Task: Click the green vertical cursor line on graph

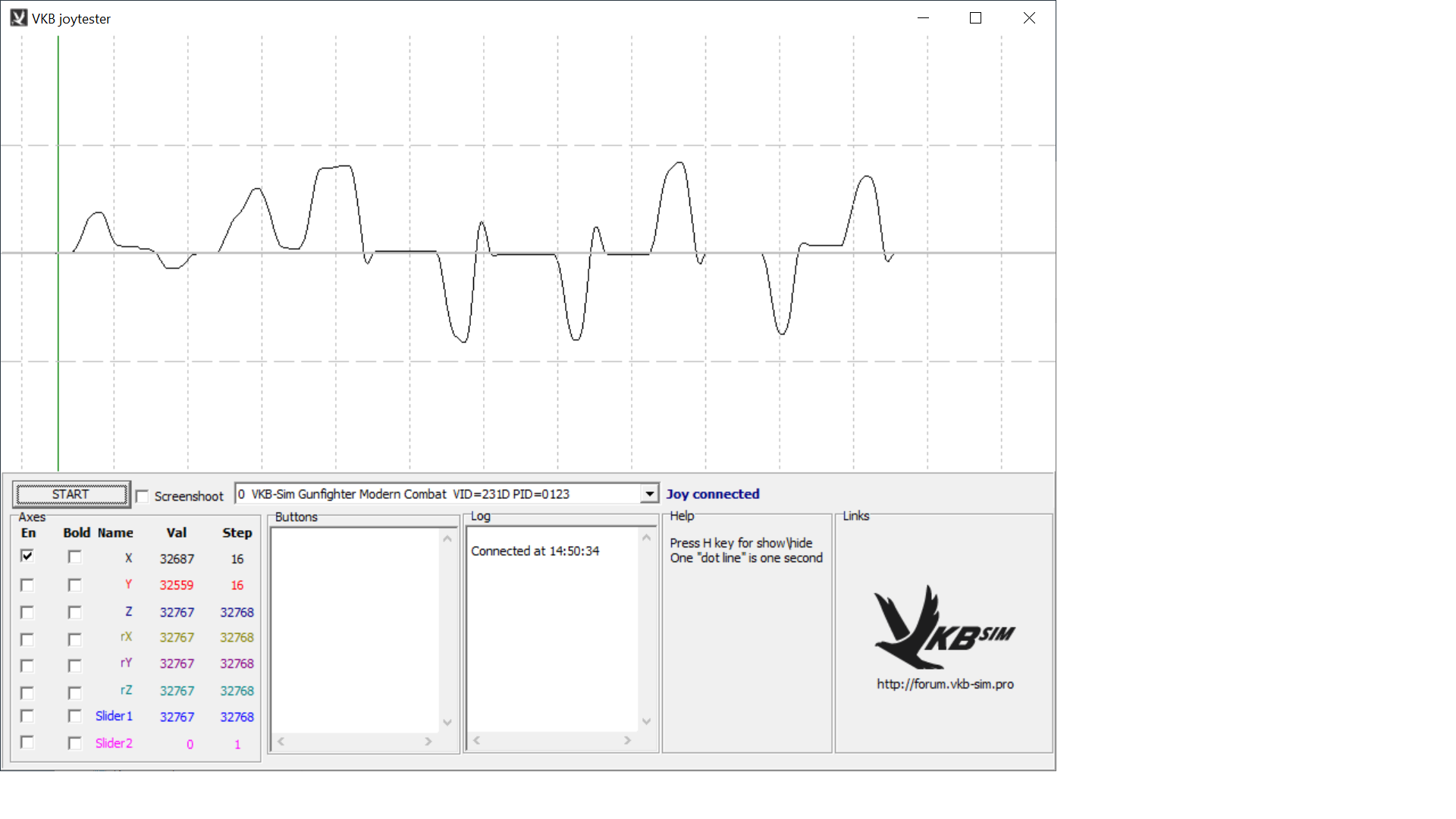Action: (x=58, y=253)
